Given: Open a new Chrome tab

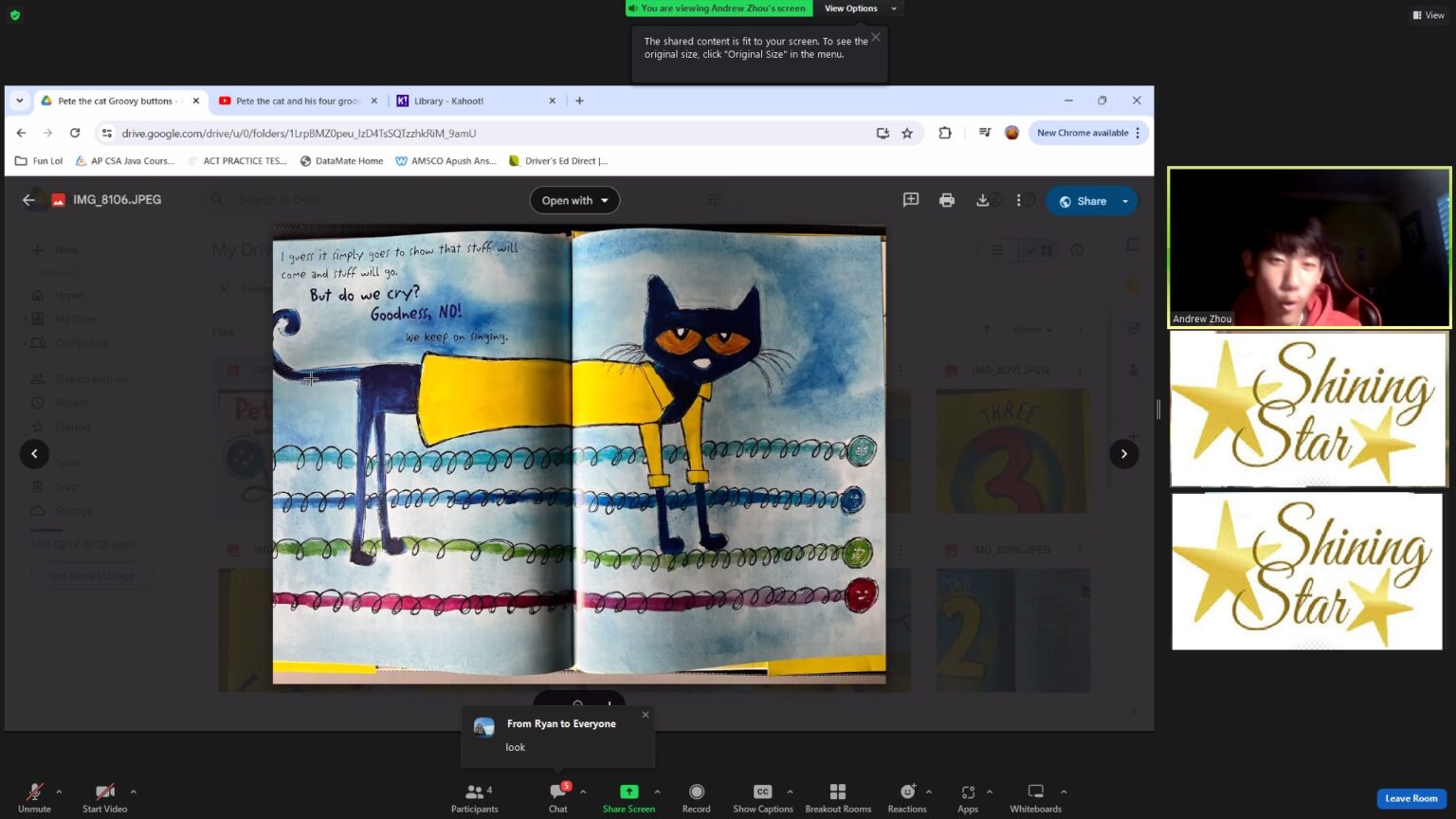Looking at the screenshot, I should tap(579, 100).
